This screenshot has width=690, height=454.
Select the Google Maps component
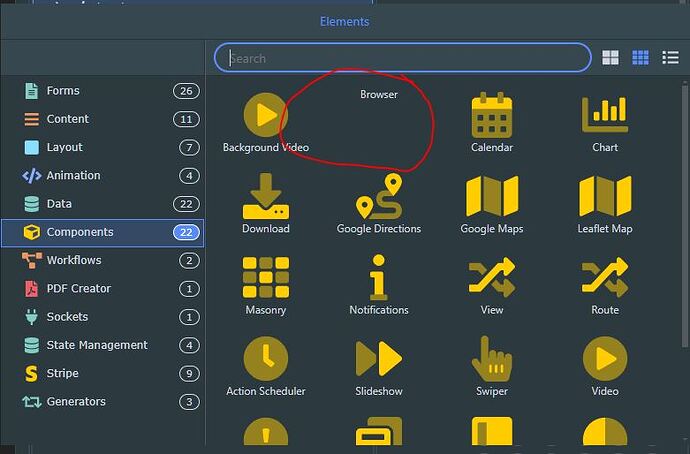(x=492, y=203)
